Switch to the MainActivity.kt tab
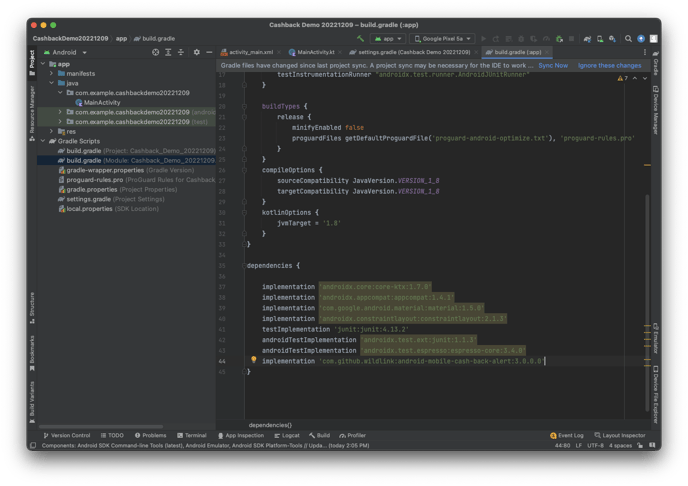This screenshot has height=486, width=688. pos(316,52)
